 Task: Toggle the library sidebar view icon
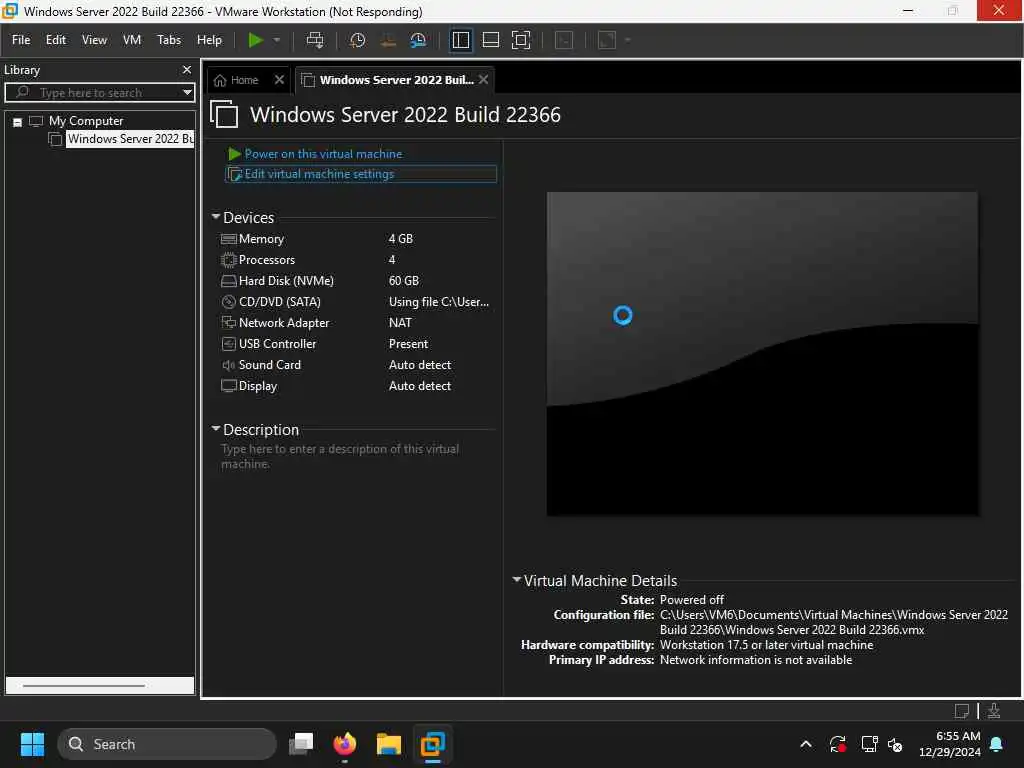pyautogui.click(x=460, y=40)
